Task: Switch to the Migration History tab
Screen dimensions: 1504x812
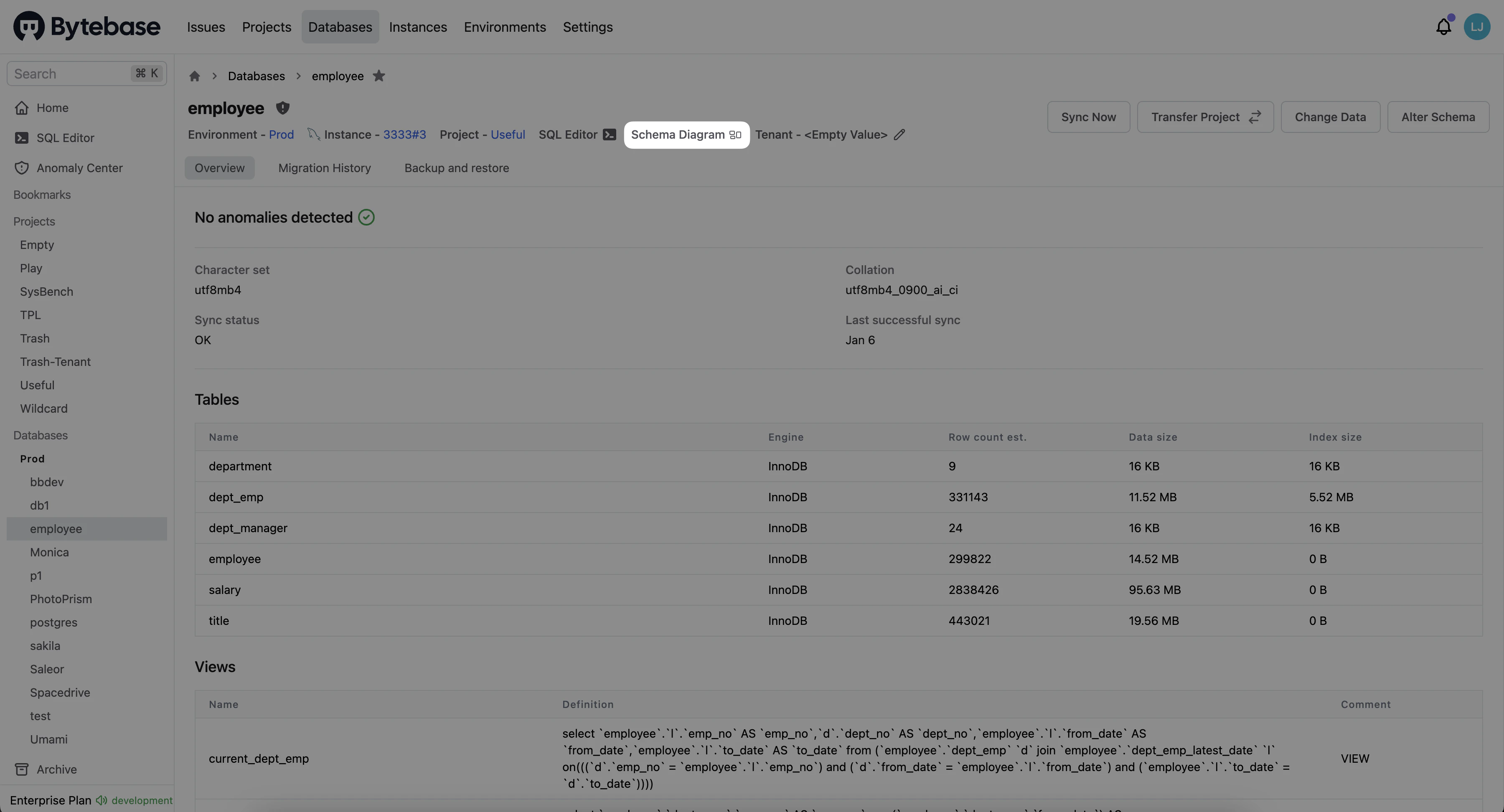Action: click(x=325, y=167)
